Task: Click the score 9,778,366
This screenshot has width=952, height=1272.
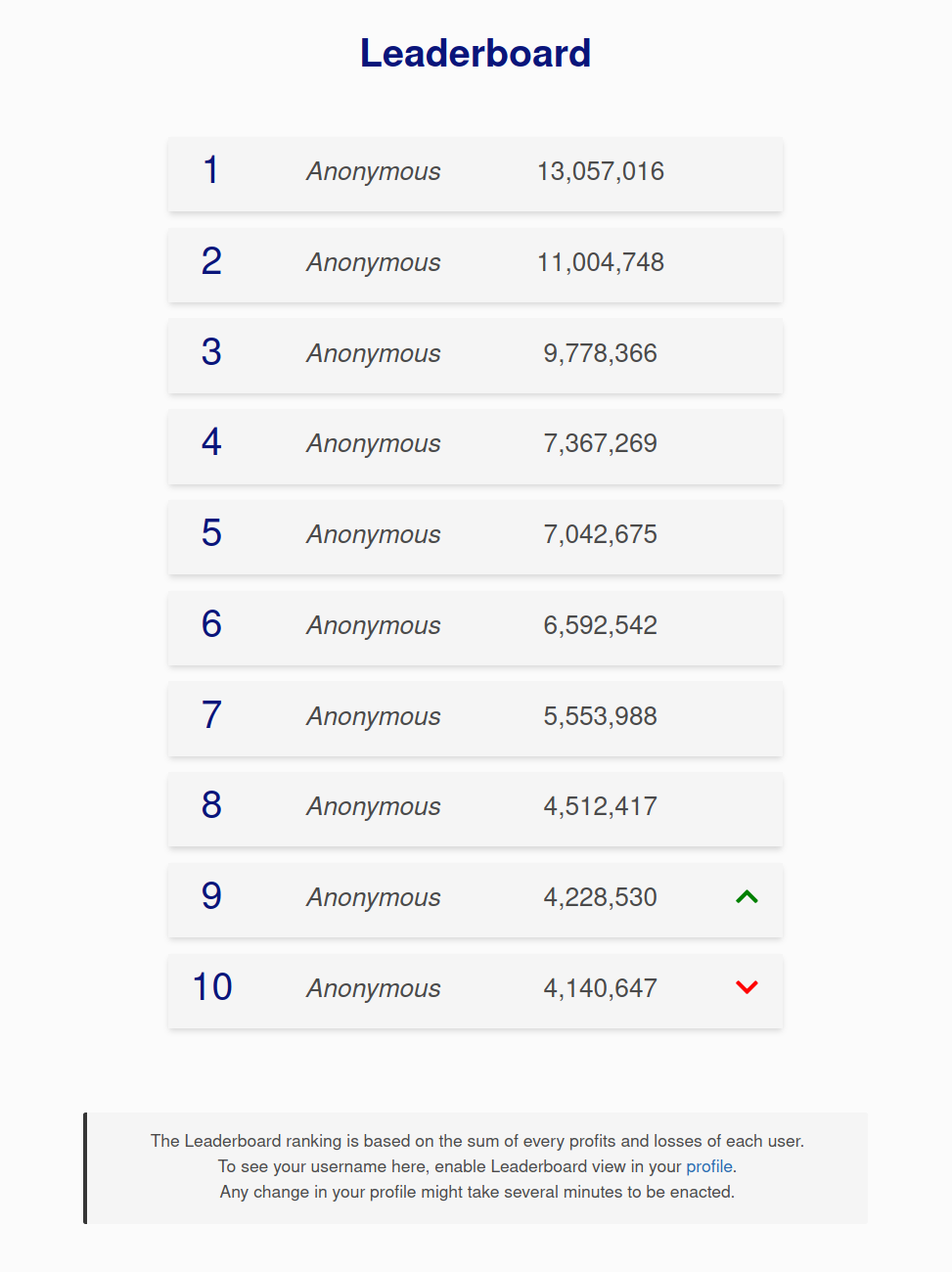Action: coord(600,353)
